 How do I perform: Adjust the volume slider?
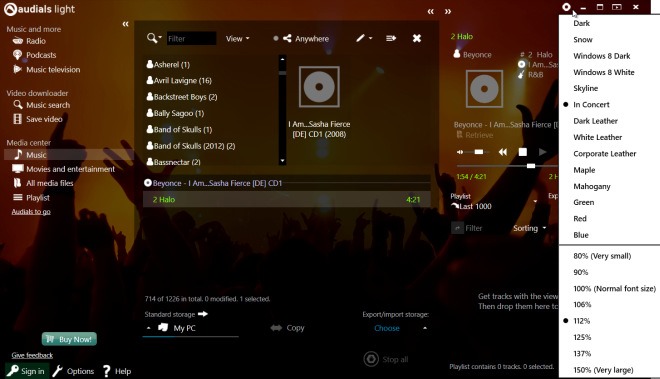coord(479,152)
